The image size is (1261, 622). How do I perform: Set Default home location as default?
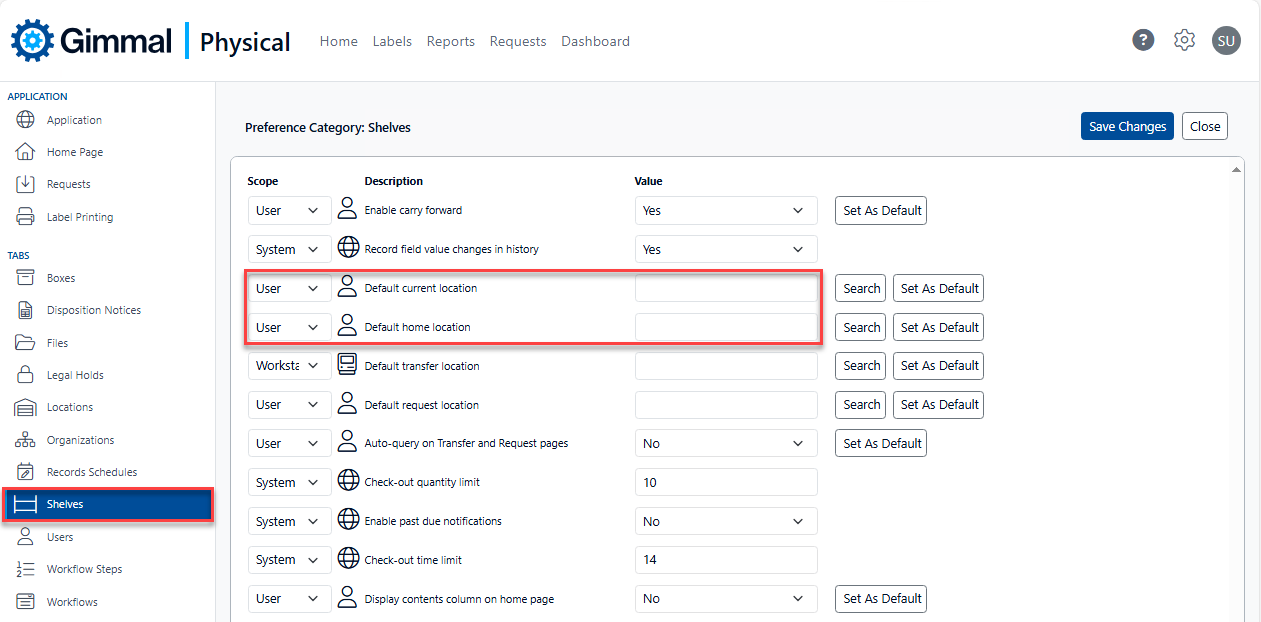pyautogui.click(x=939, y=328)
